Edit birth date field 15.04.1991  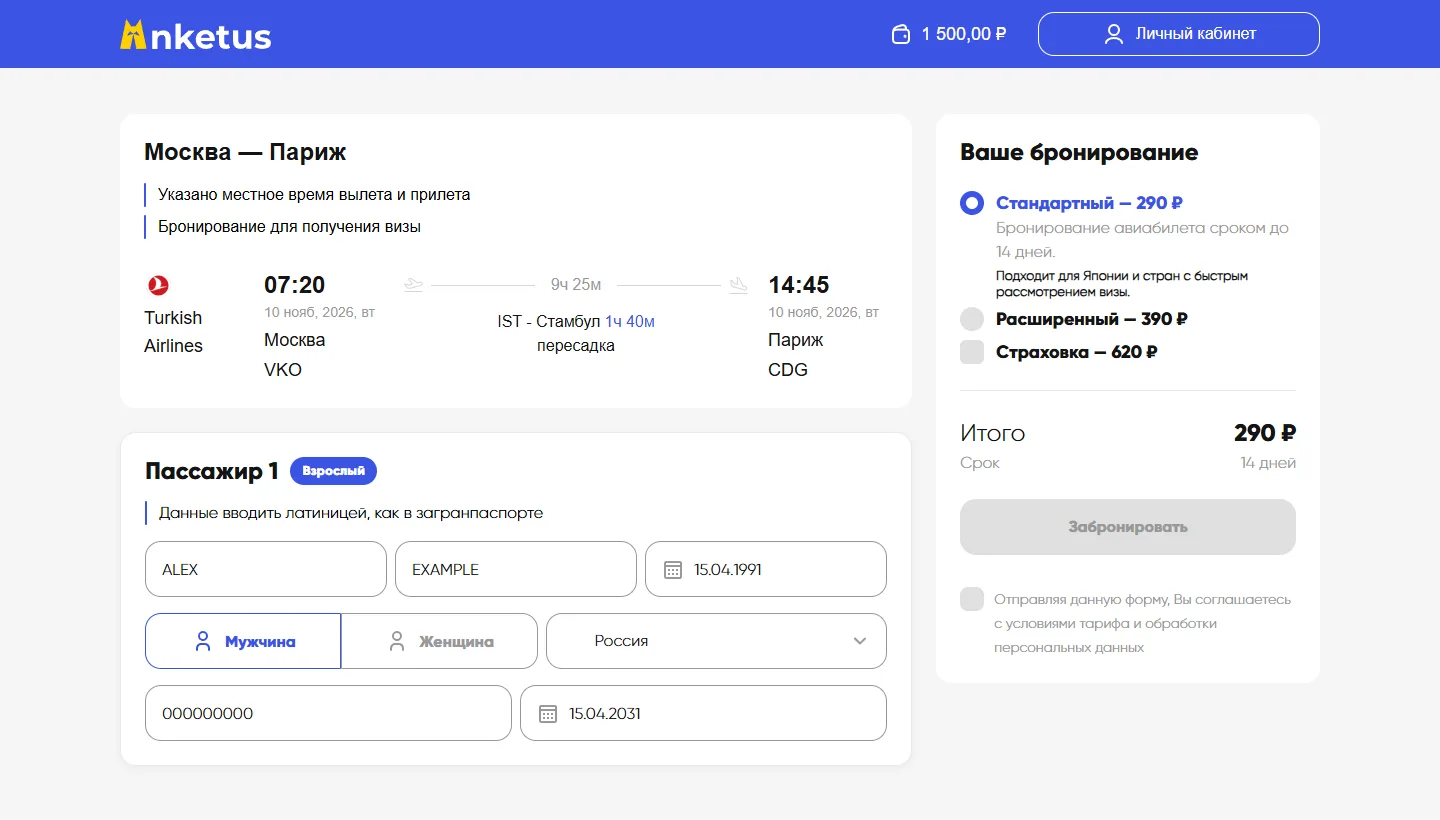tap(766, 570)
